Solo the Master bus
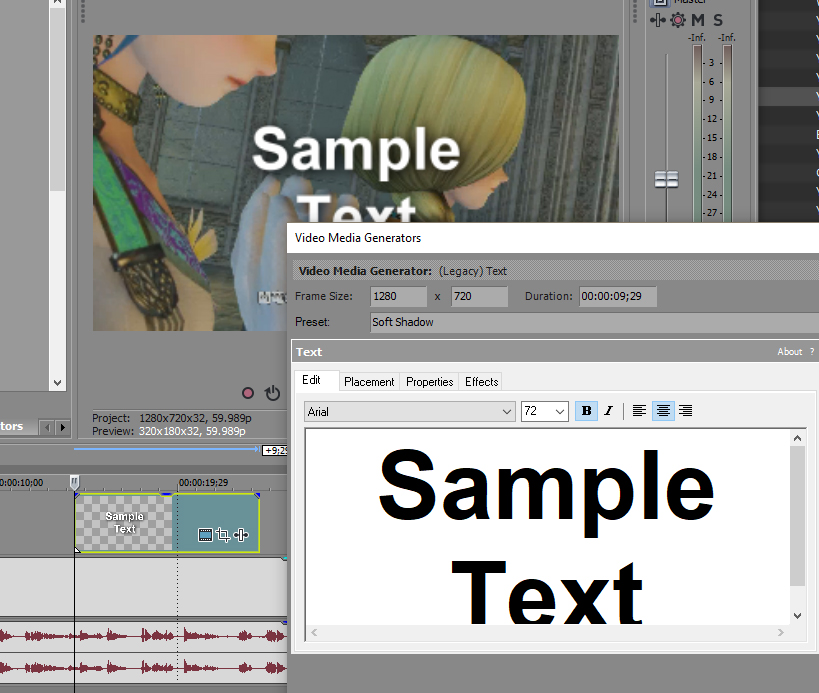 pos(718,20)
